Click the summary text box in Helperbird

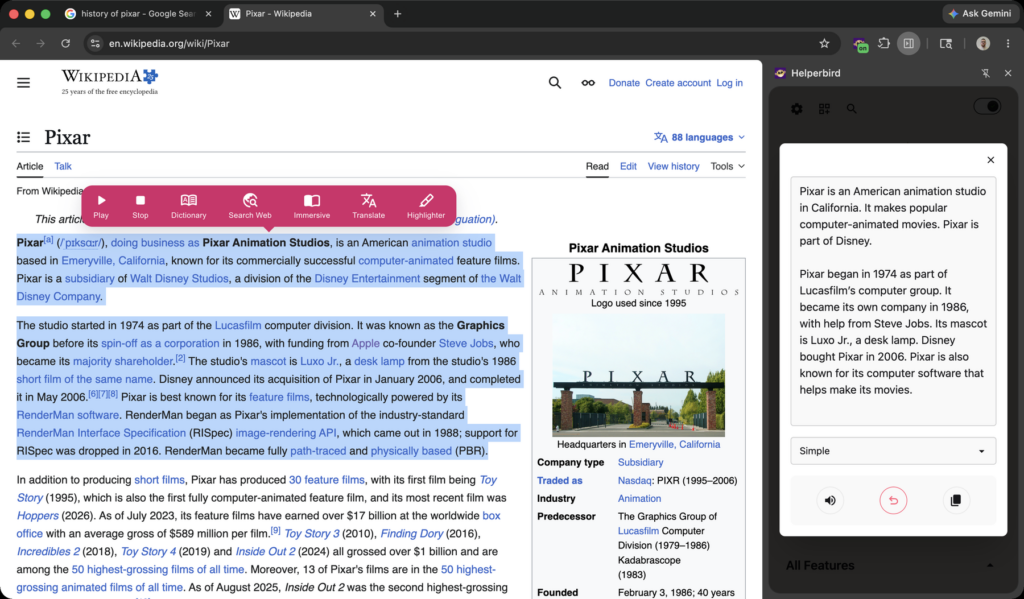(x=893, y=301)
